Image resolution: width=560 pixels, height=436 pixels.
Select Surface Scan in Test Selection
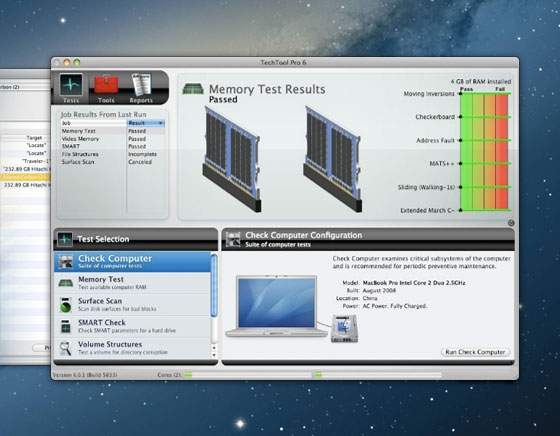(x=132, y=305)
